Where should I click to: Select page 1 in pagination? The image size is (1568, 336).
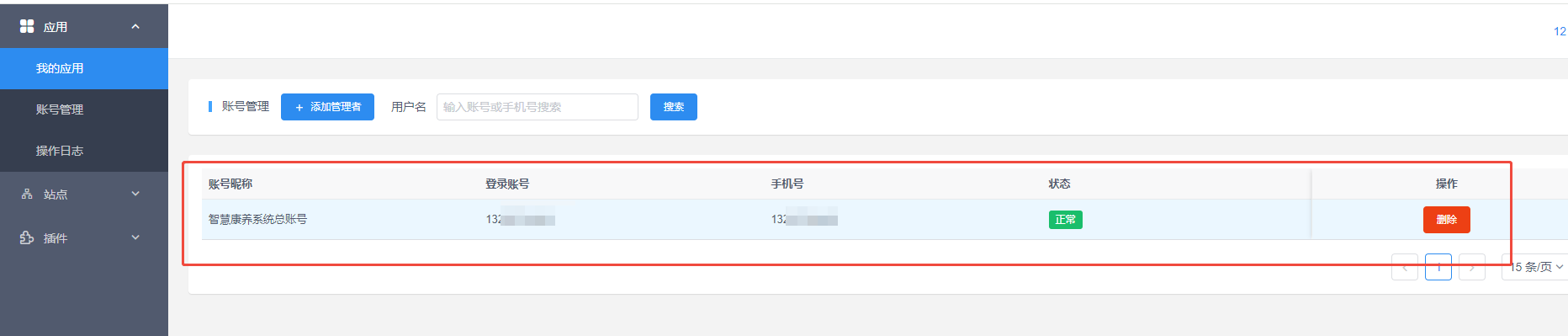1438,267
